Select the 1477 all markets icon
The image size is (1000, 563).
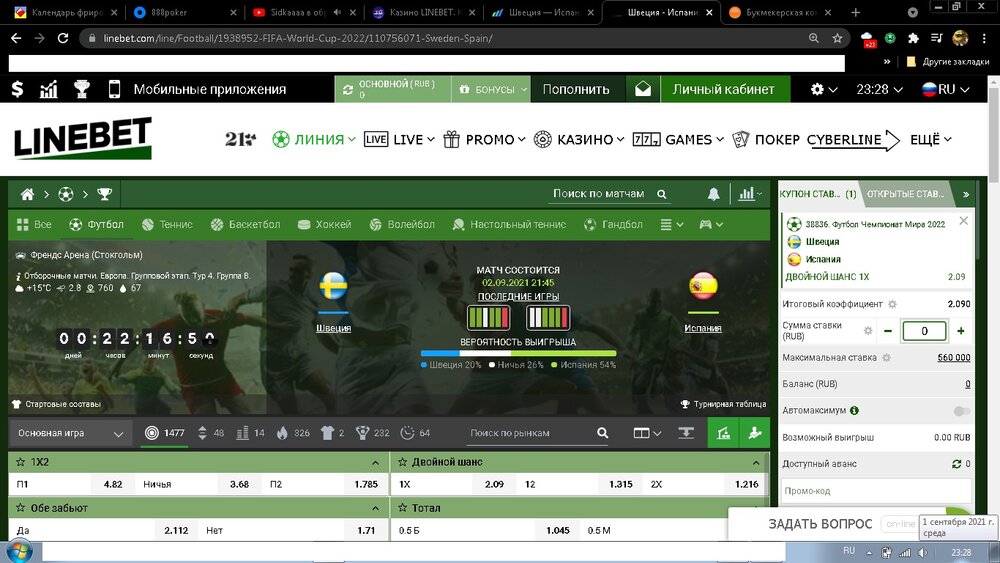tap(152, 433)
